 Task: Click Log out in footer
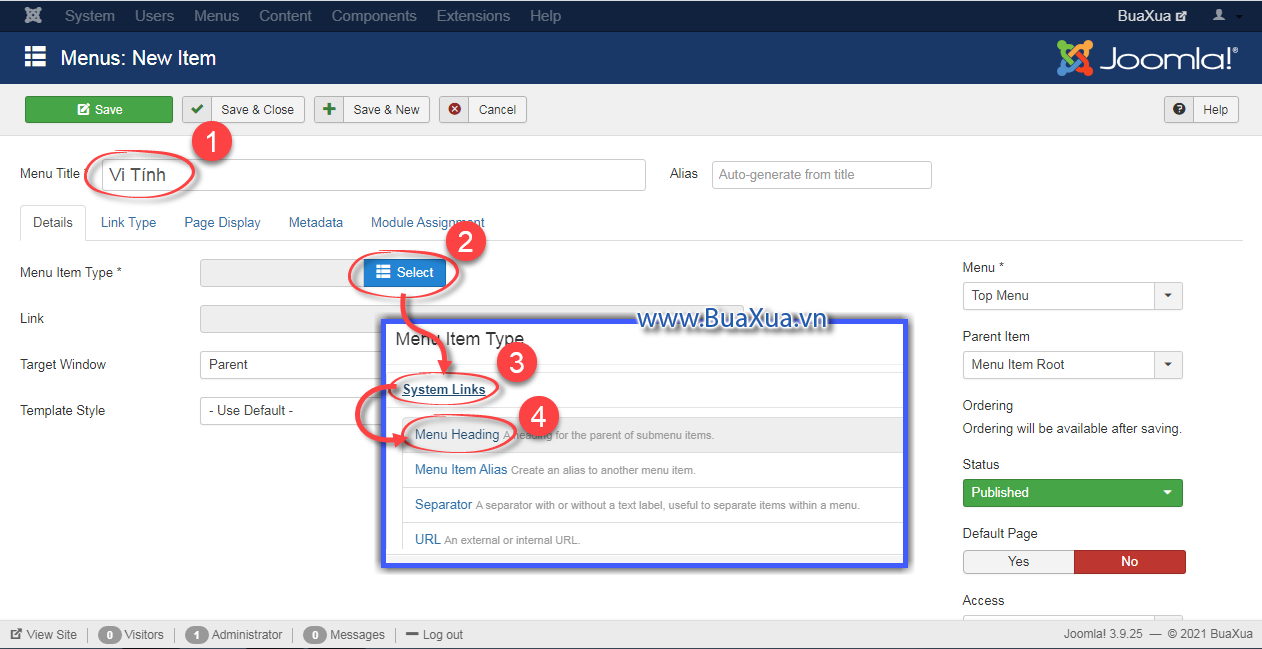(x=434, y=635)
